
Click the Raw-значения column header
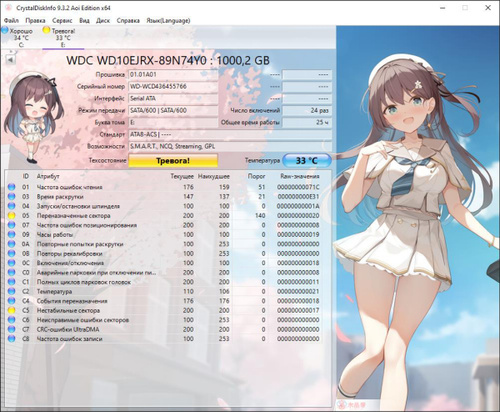coord(300,176)
